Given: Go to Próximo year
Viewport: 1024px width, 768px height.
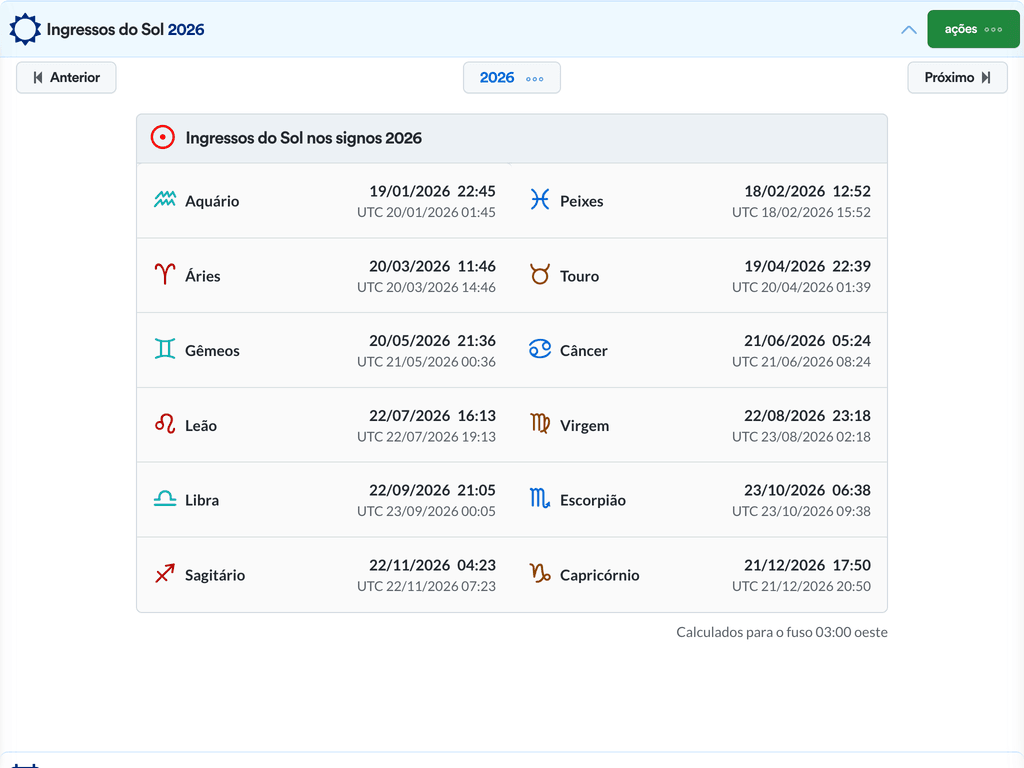Looking at the screenshot, I should pyautogui.click(x=957, y=78).
